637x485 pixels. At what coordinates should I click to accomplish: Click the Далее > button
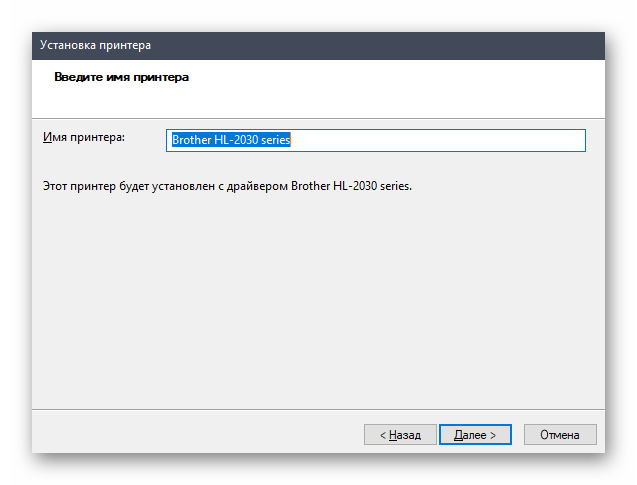click(475, 435)
